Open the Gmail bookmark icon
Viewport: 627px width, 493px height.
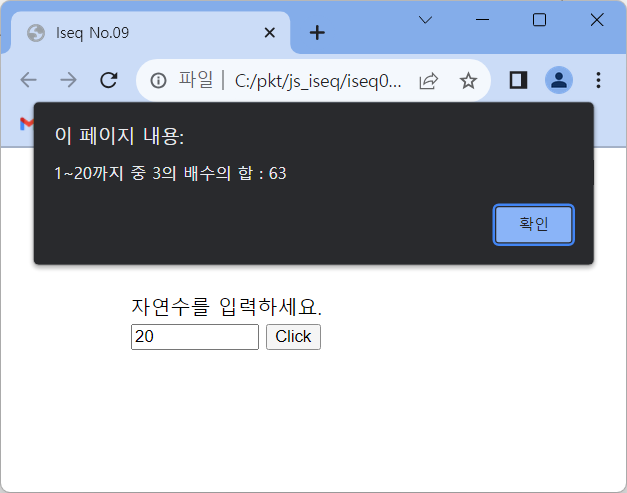coord(27,124)
